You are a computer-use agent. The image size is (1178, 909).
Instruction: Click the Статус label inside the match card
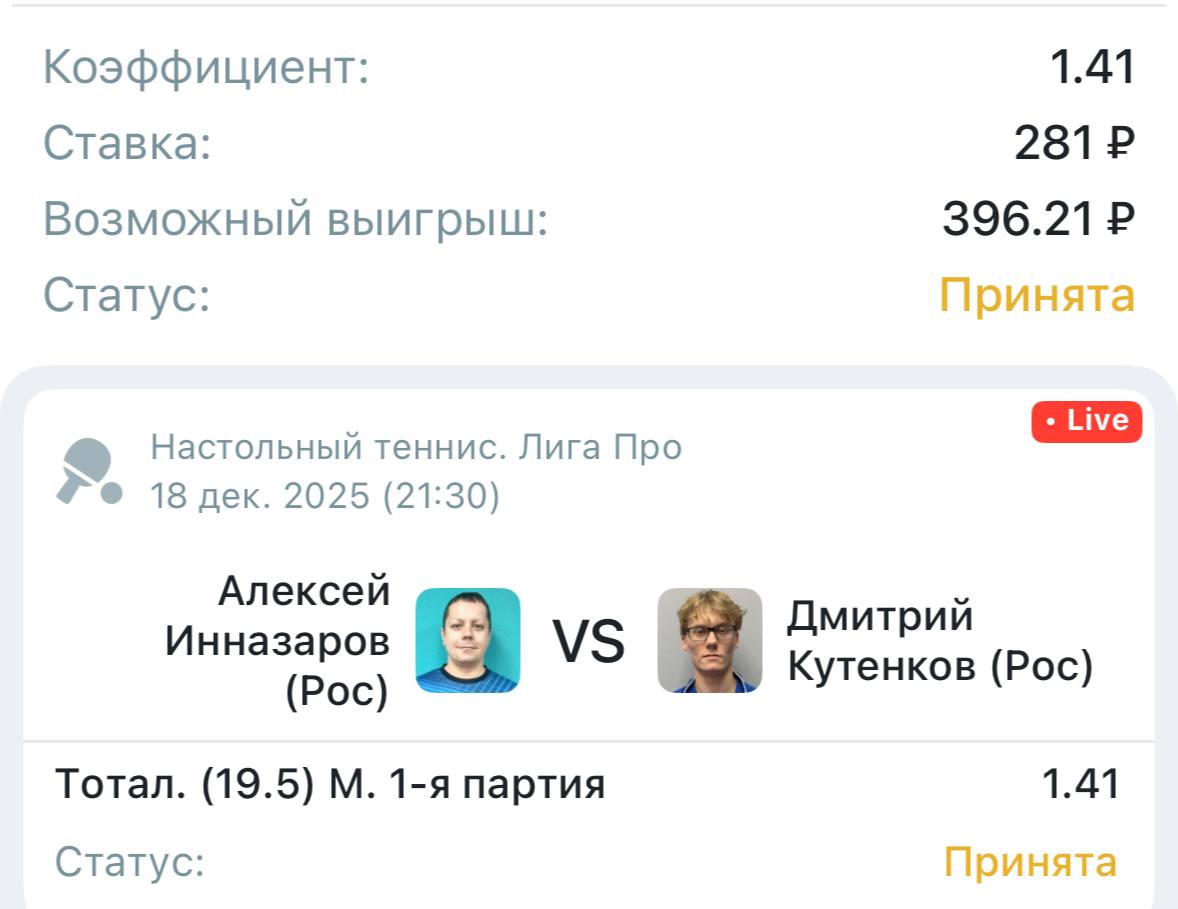130,862
